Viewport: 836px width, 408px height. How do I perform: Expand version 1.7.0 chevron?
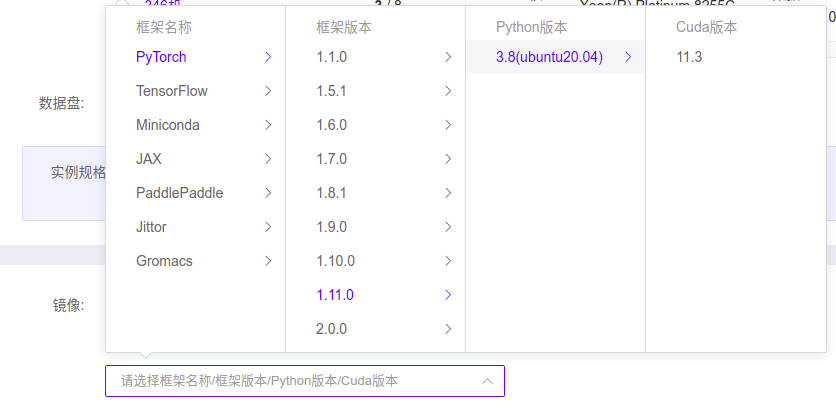coord(448,159)
